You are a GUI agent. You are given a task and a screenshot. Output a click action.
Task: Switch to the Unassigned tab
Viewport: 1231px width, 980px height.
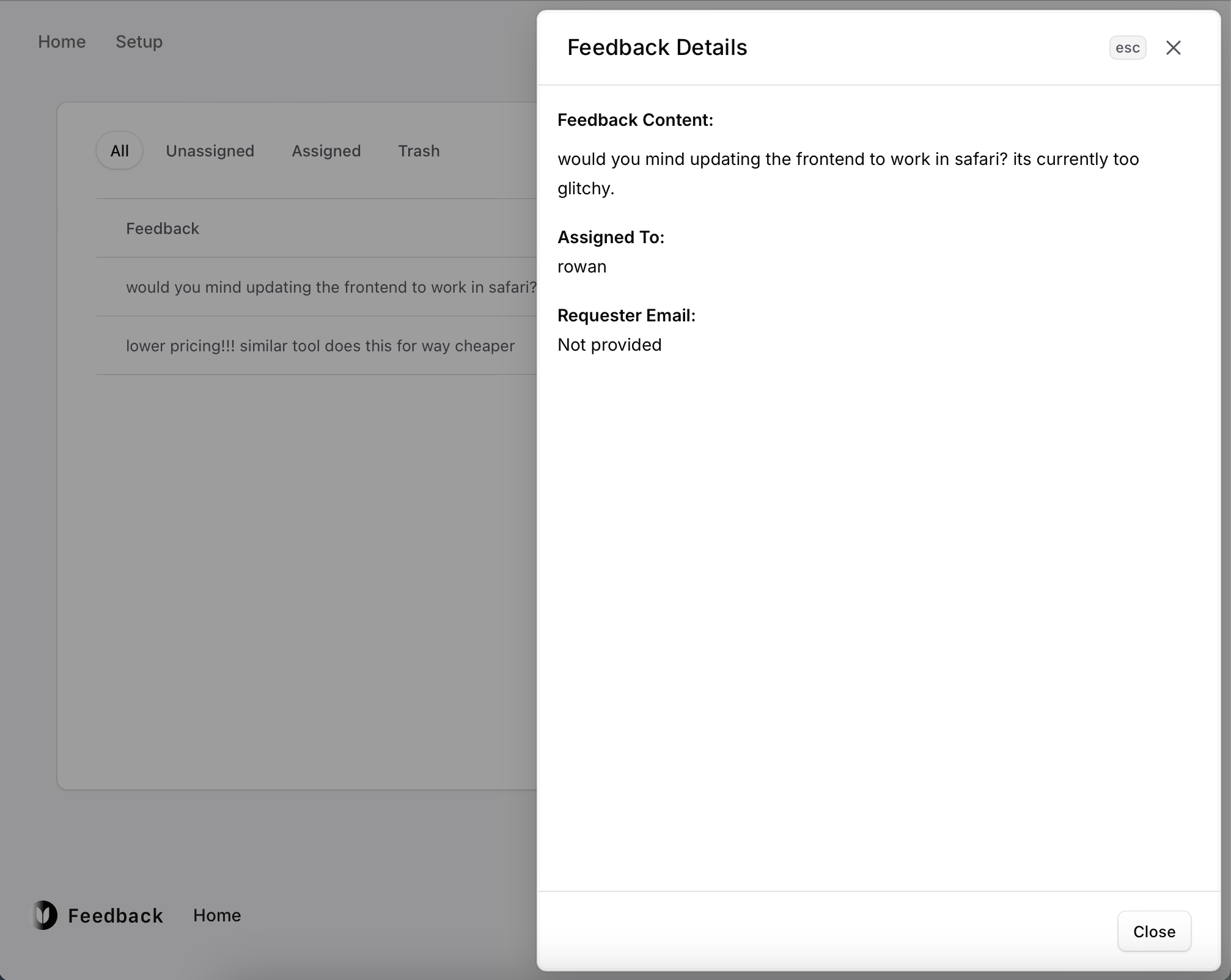click(210, 151)
